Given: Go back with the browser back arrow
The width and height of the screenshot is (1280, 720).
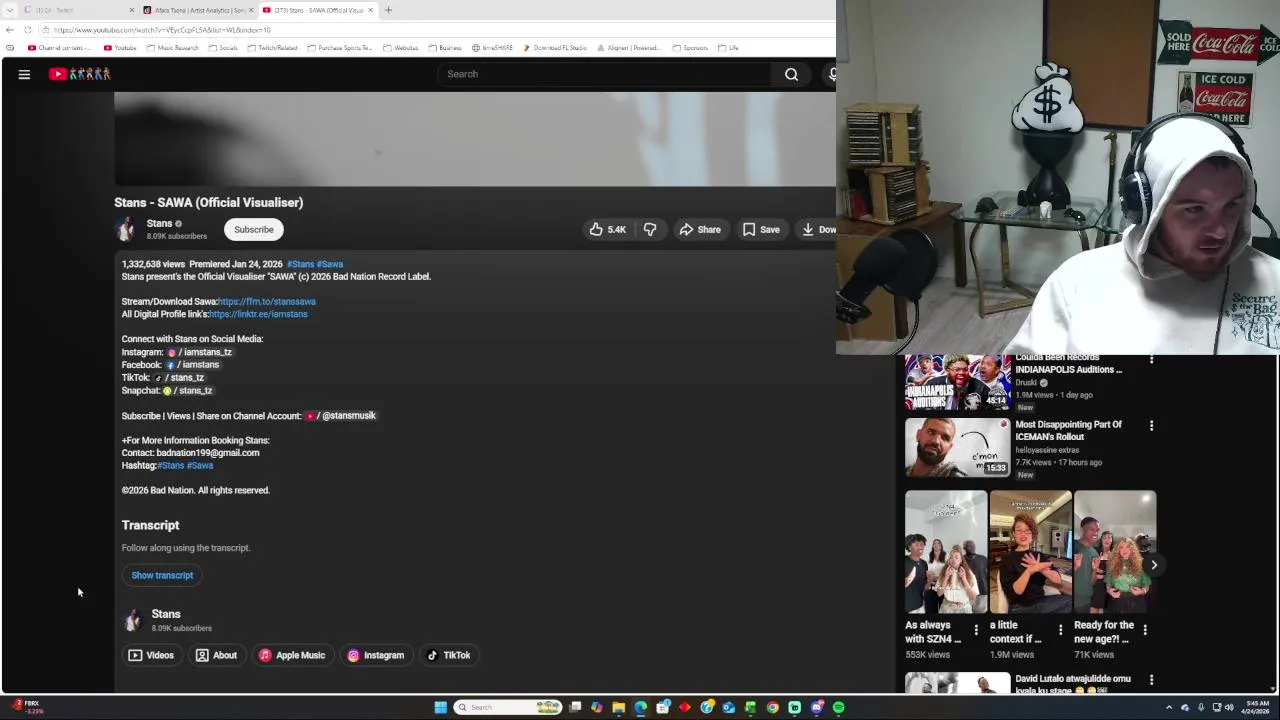Looking at the screenshot, I should click(10, 30).
